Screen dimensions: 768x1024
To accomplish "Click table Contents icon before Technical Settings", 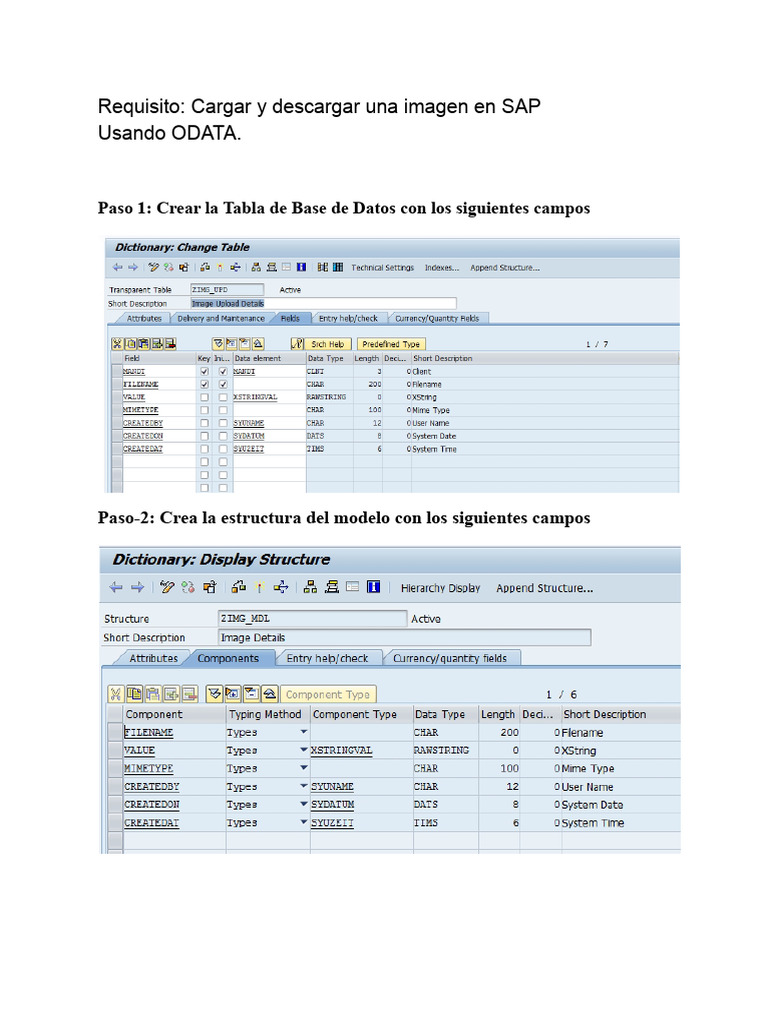I will tap(338, 267).
